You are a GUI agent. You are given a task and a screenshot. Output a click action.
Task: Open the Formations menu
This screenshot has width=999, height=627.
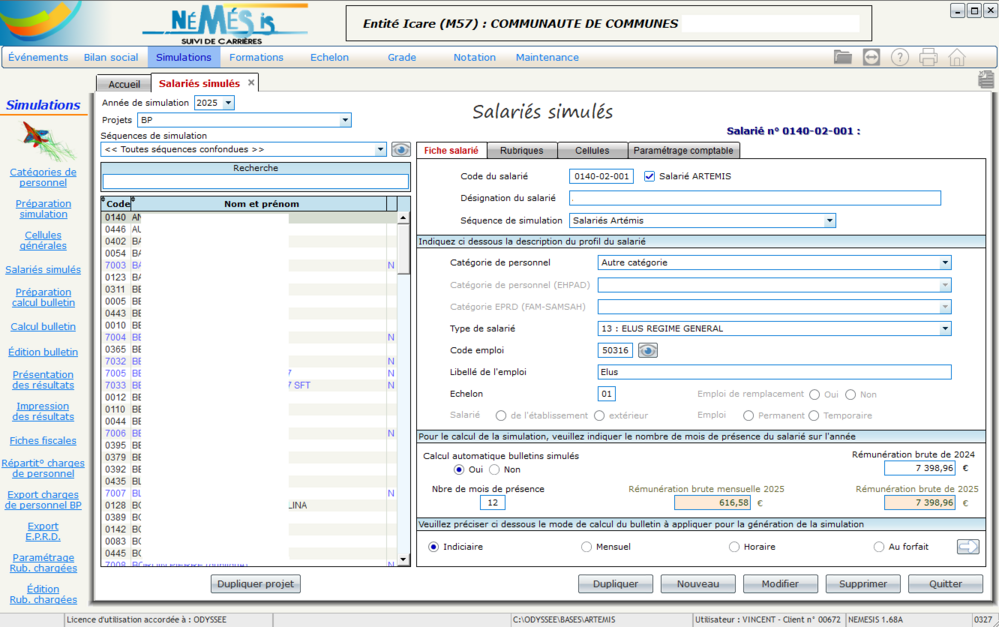[x=256, y=57]
